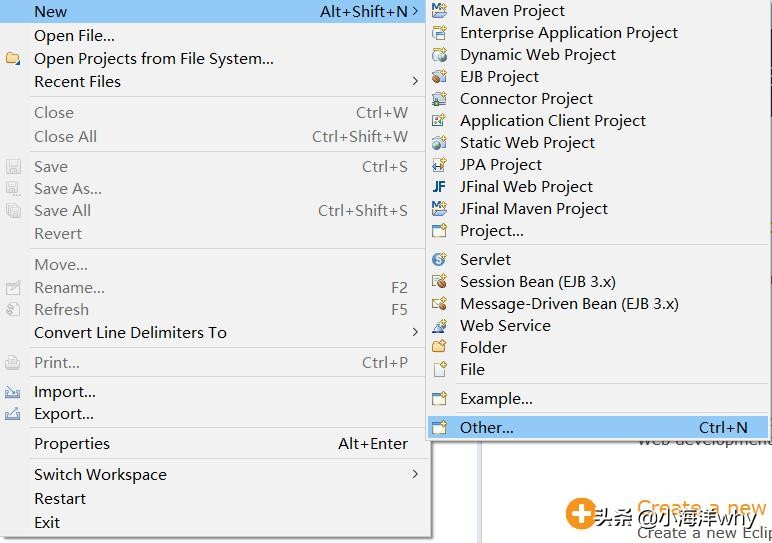This screenshot has width=772, height=543.
Task: Click the Servlet icon
Action: tap(439, 259)
